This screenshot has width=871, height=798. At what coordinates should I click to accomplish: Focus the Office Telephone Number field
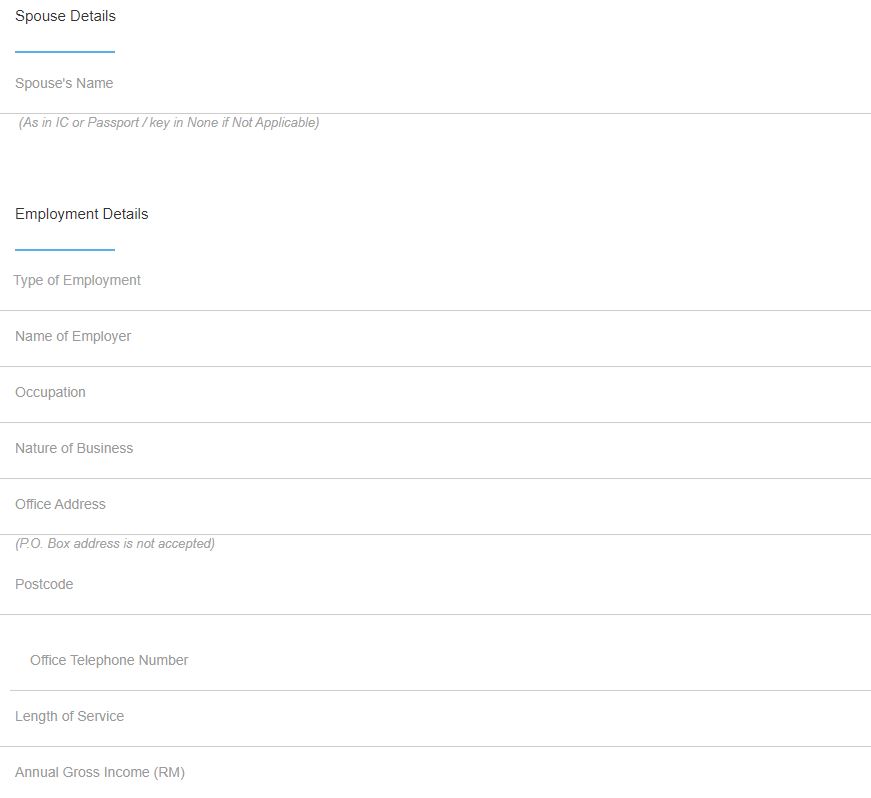pos(440,661)
